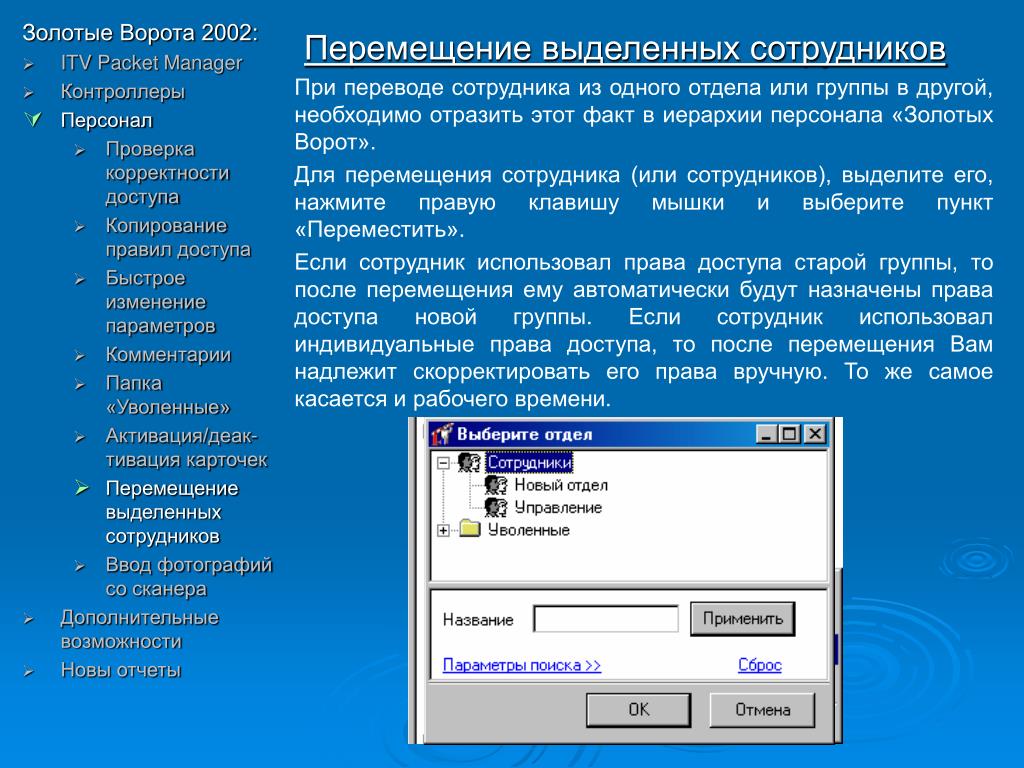
Task: Confirm with the OK button
Action: coord(639,710)
